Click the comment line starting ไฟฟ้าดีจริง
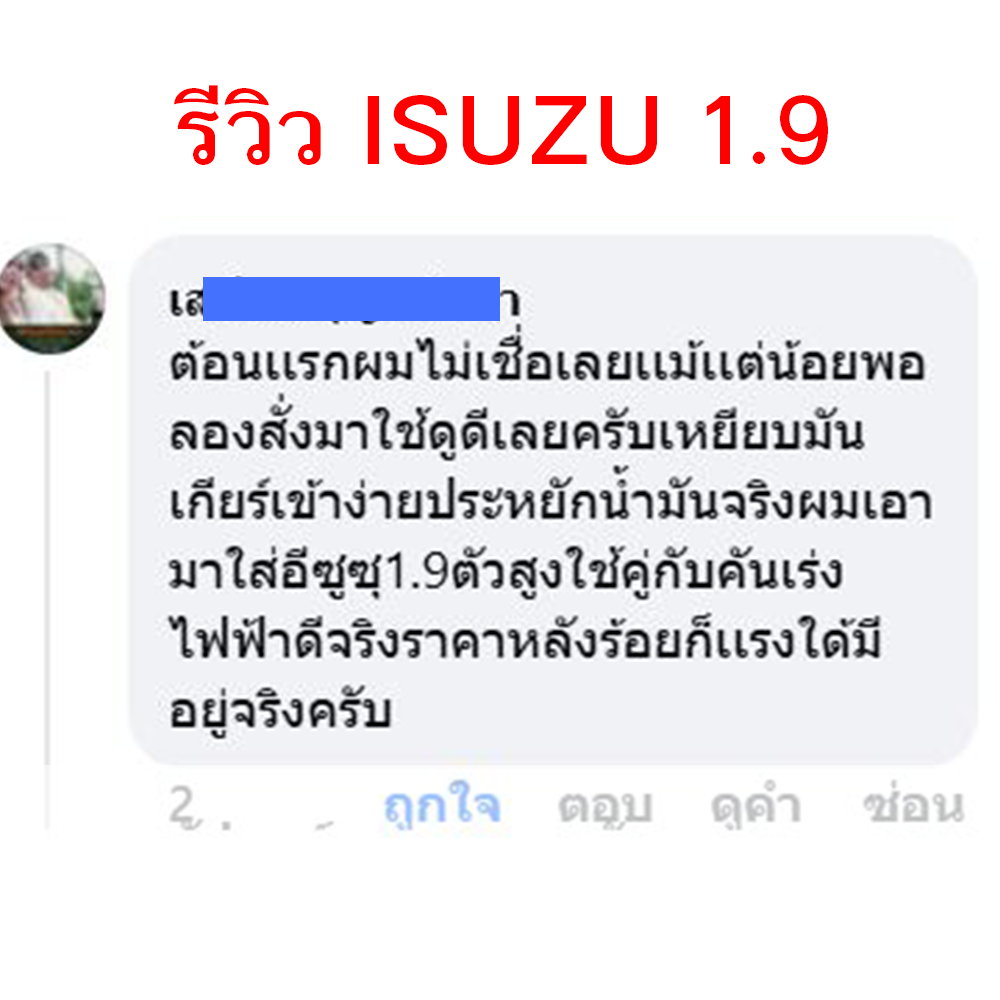Viewport: 1000px width, 1000px height. coord(526,638)
